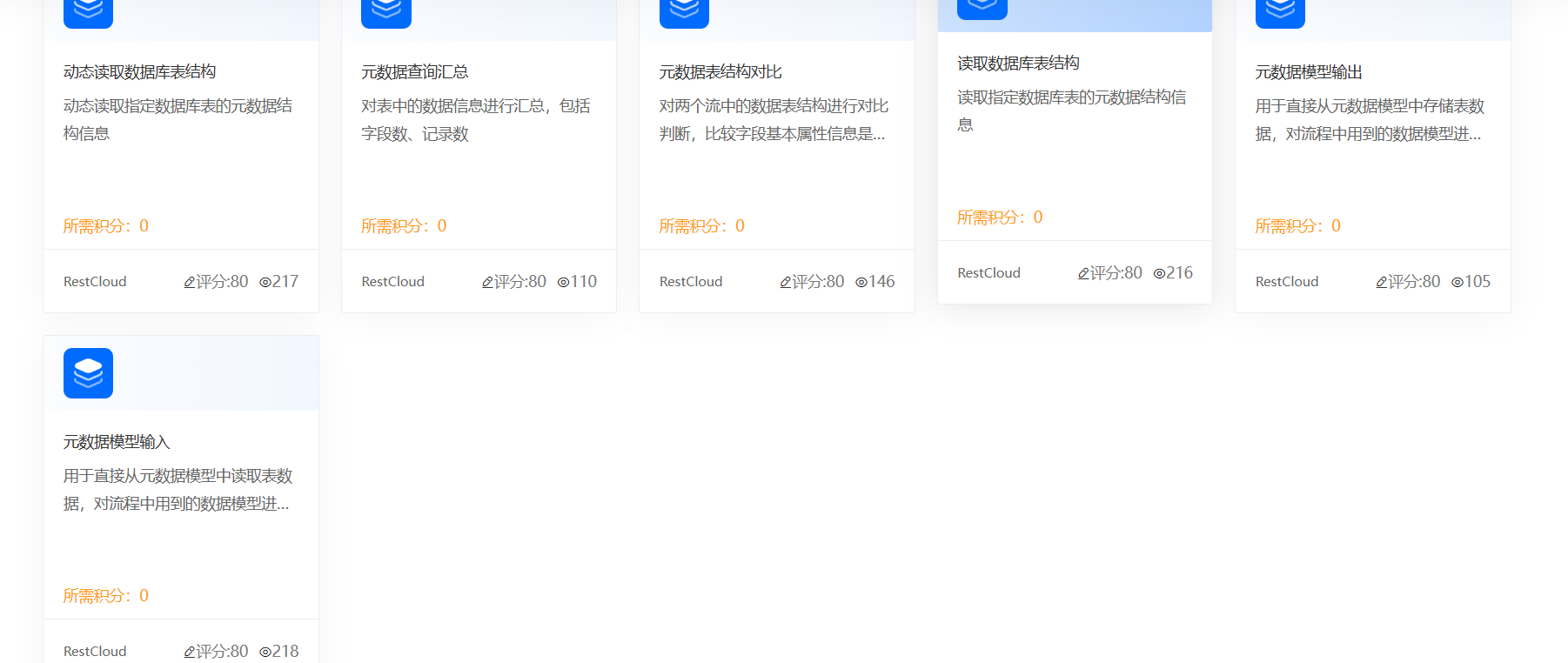1568x663 pixels.
Task: Open the 读取数据库表结构 card title
Action: click(x=1018, y=63)
